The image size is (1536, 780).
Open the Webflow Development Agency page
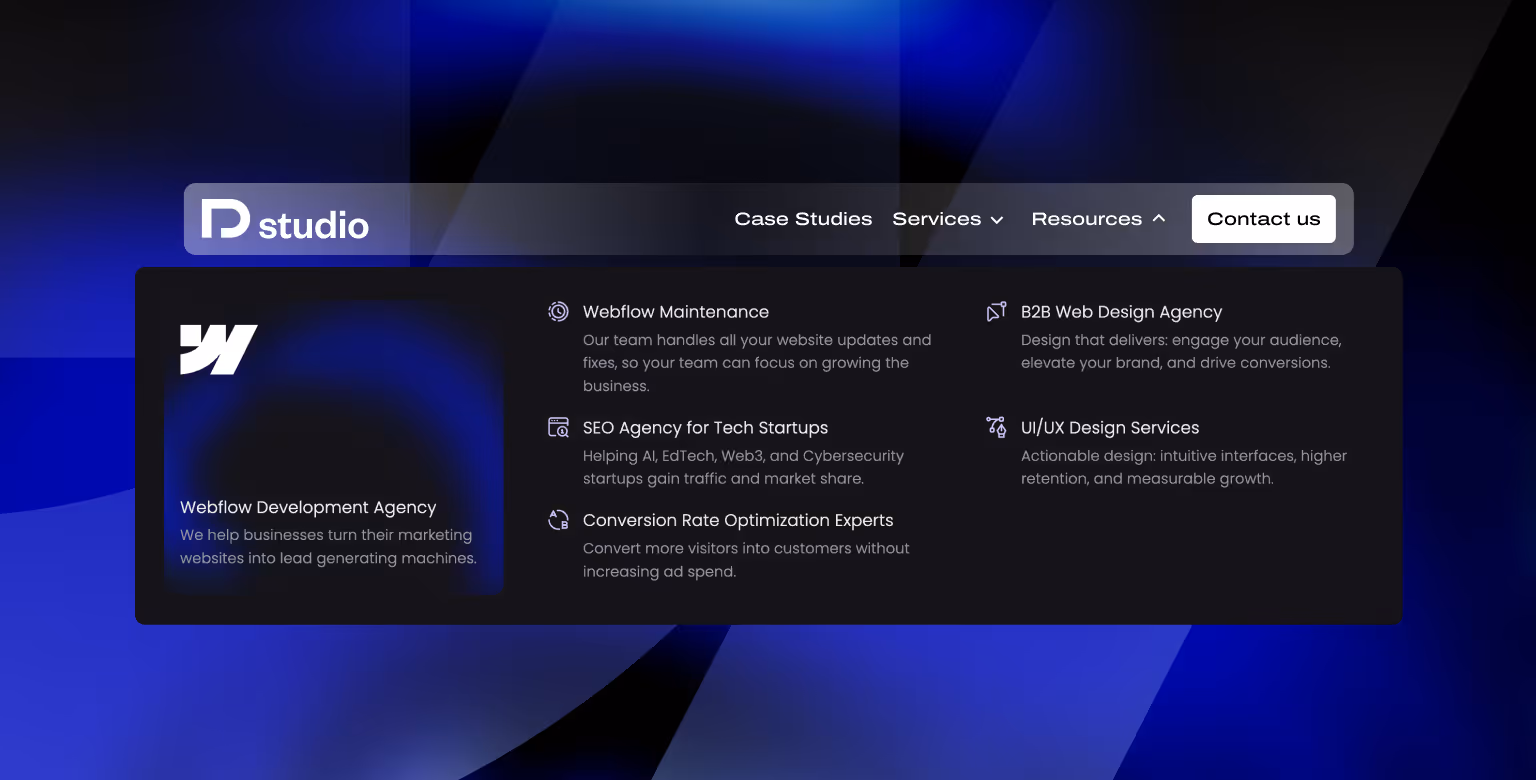point(308,507)
